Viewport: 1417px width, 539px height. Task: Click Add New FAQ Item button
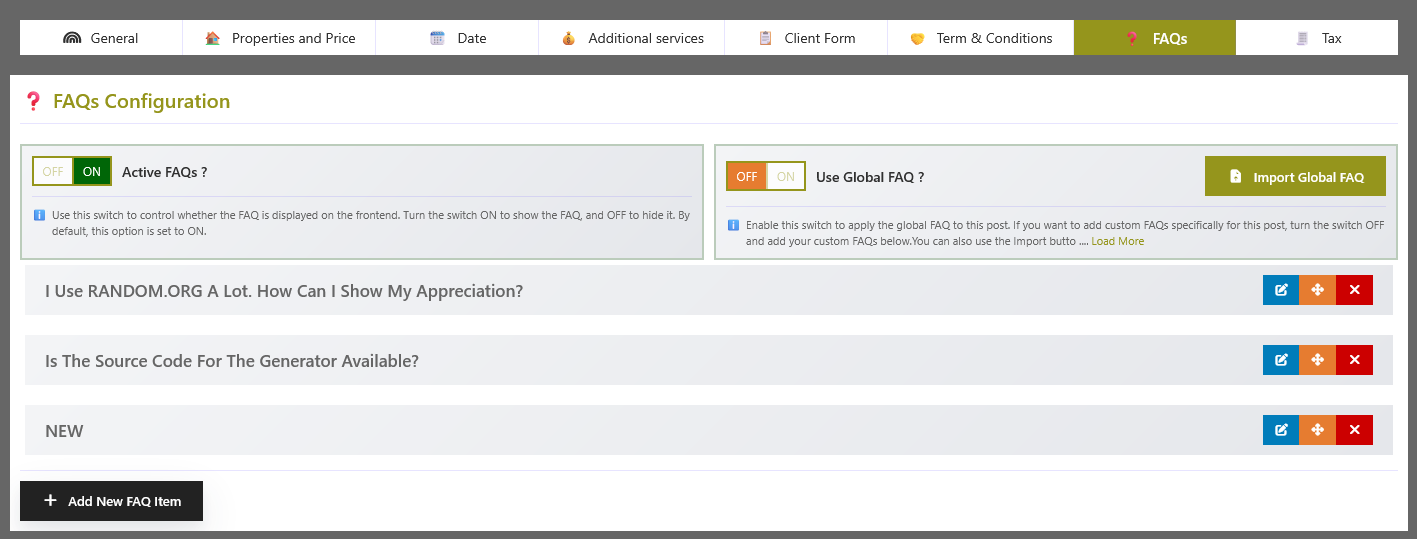tap(111, 501)
